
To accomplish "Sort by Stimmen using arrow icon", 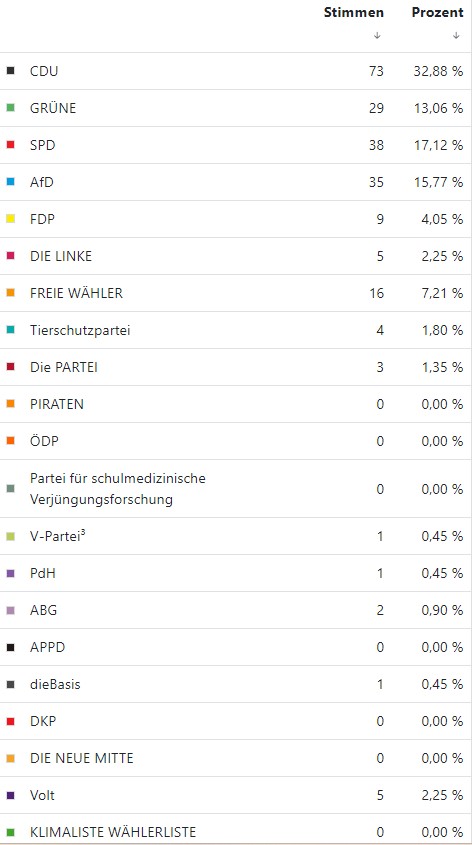I will coord(377,35).
